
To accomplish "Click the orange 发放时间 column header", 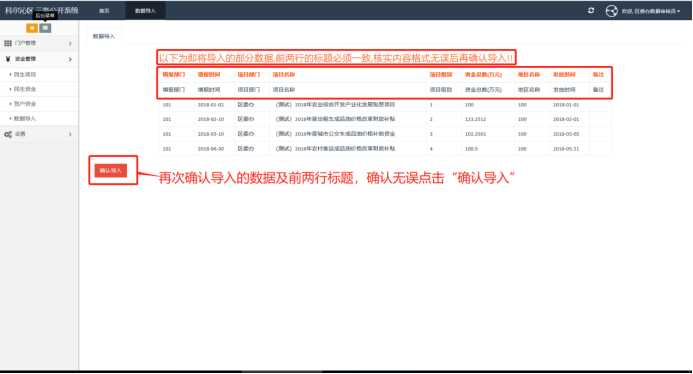I will (564, 75).
